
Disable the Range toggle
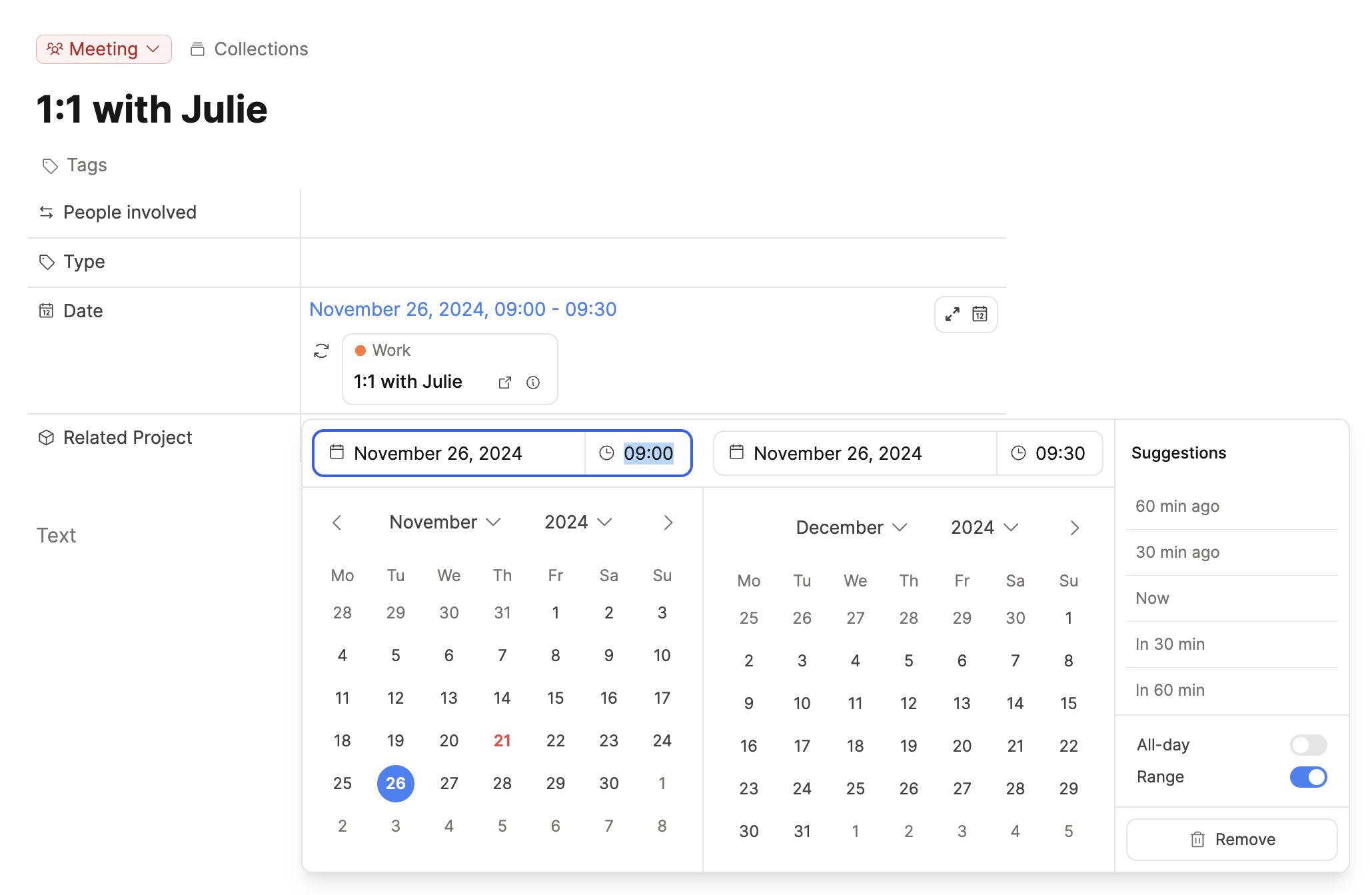[1307, 777]
